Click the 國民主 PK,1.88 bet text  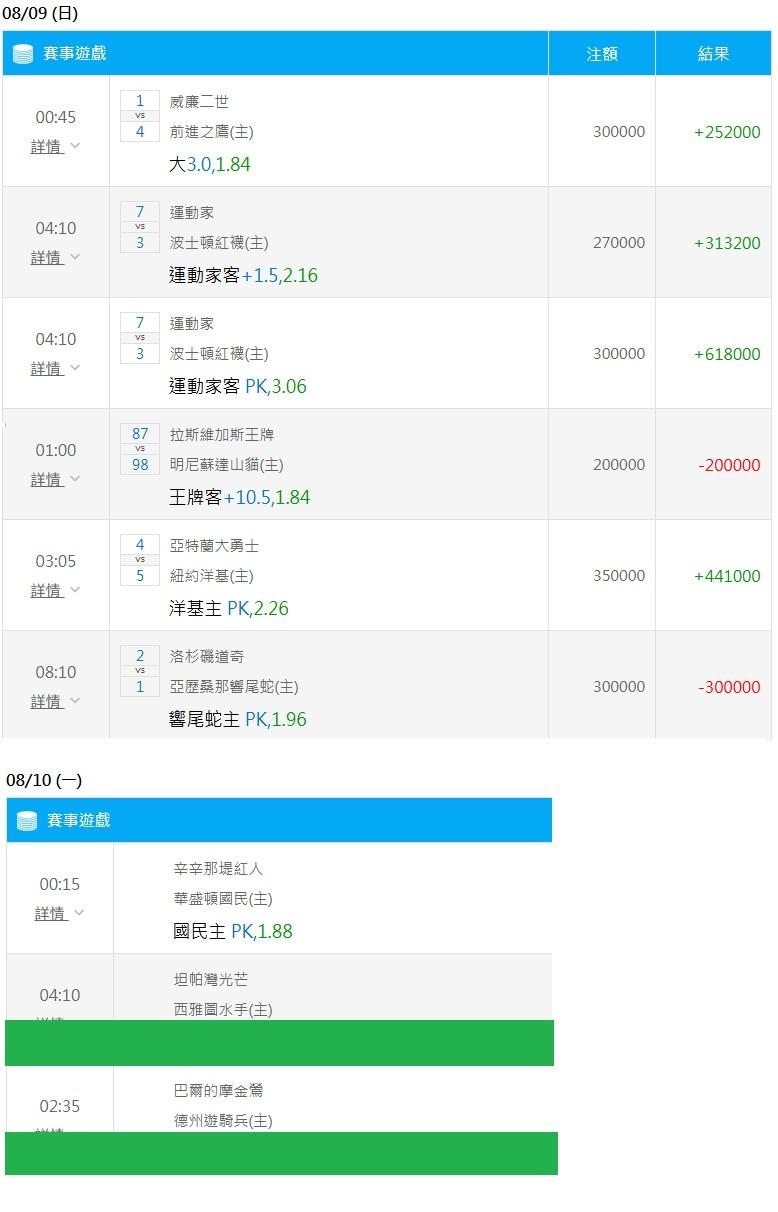pos(233,932)
